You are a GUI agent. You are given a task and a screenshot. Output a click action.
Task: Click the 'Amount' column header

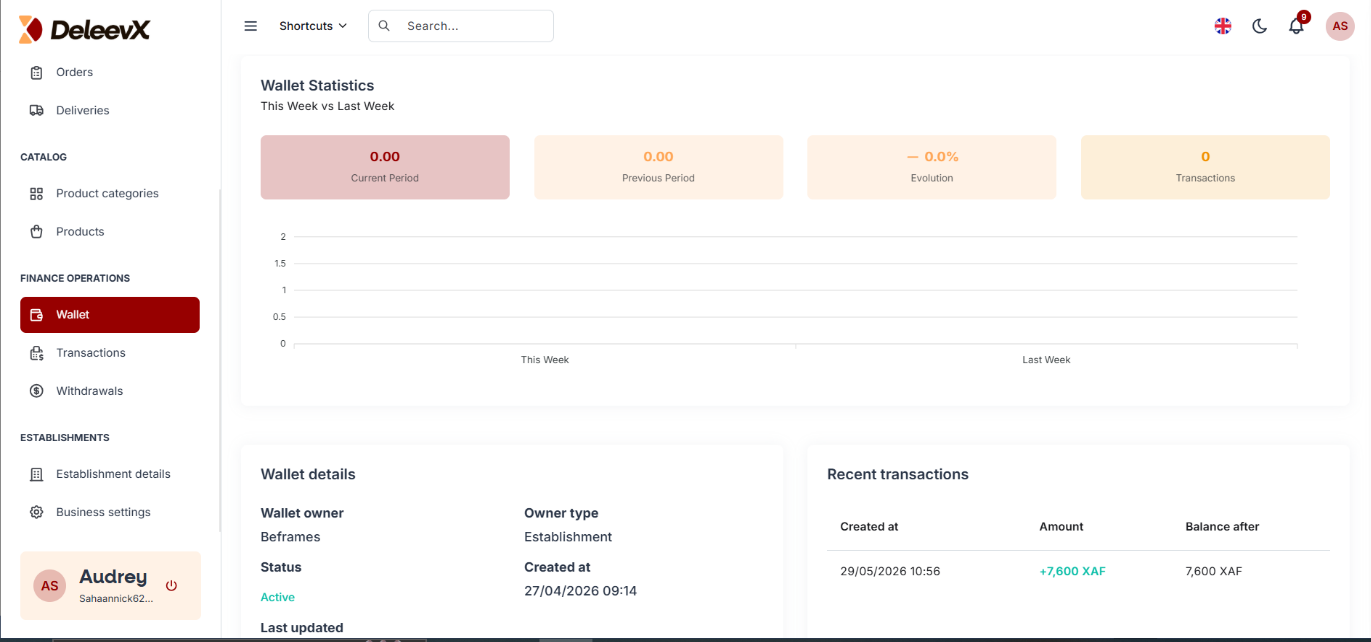[1061, 527]
